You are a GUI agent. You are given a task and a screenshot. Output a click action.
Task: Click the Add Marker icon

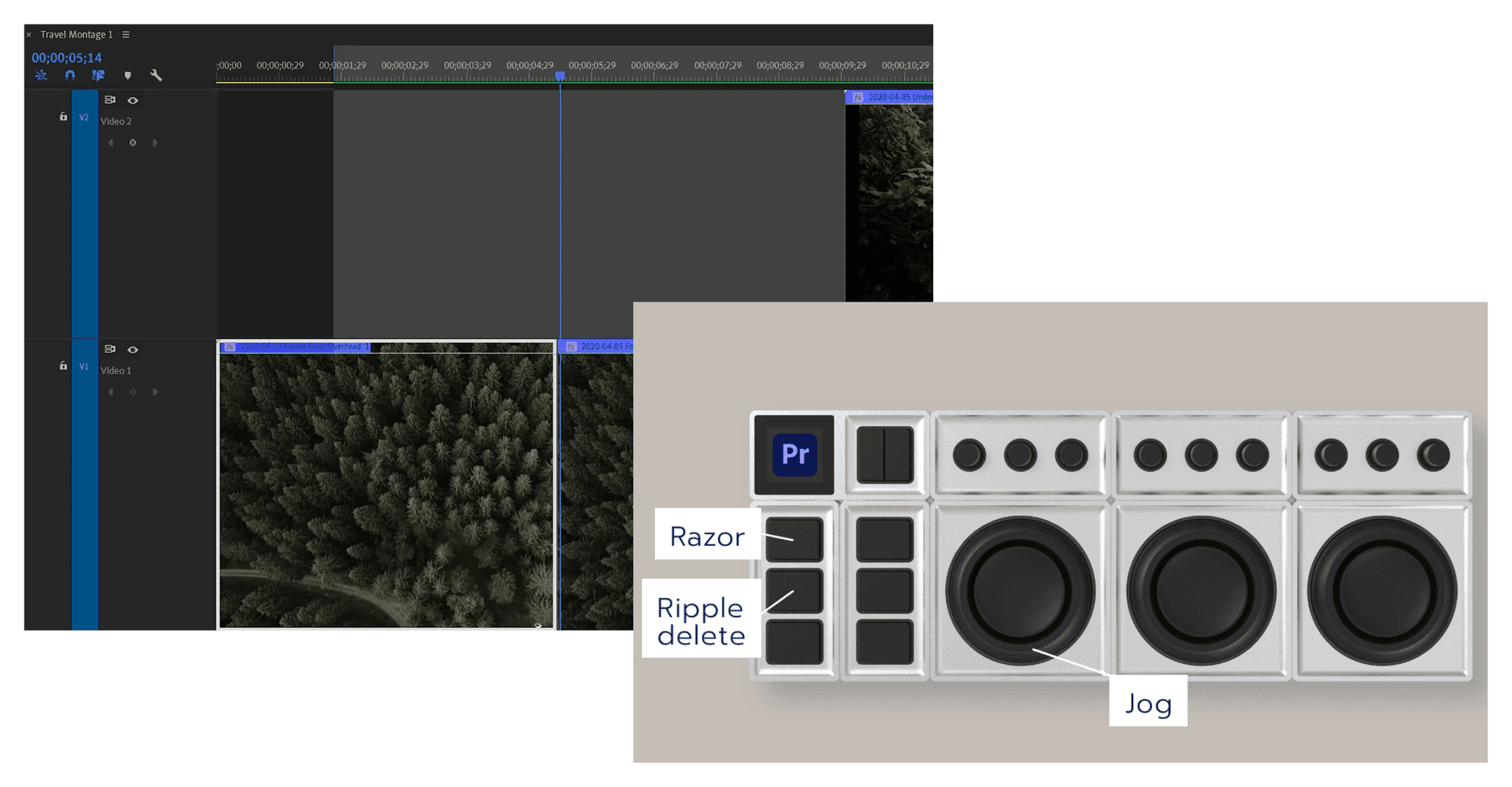pyautogui.click(x=128, y=75)
